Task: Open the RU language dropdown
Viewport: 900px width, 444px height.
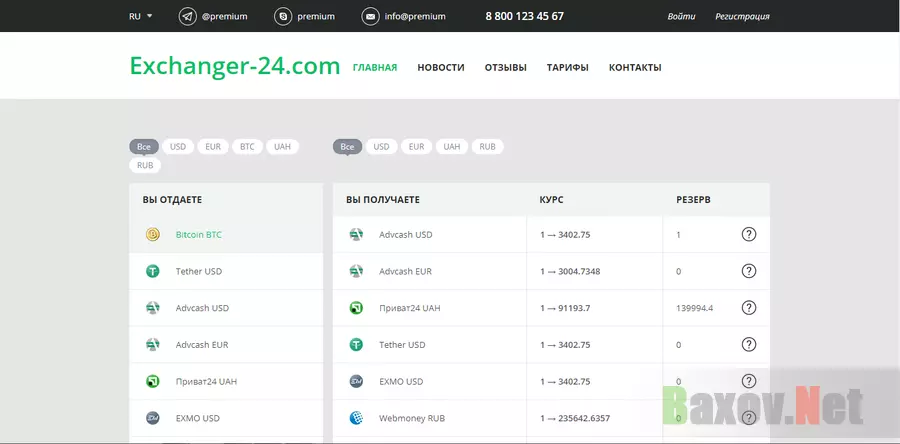Action: [x=141, y=16]
